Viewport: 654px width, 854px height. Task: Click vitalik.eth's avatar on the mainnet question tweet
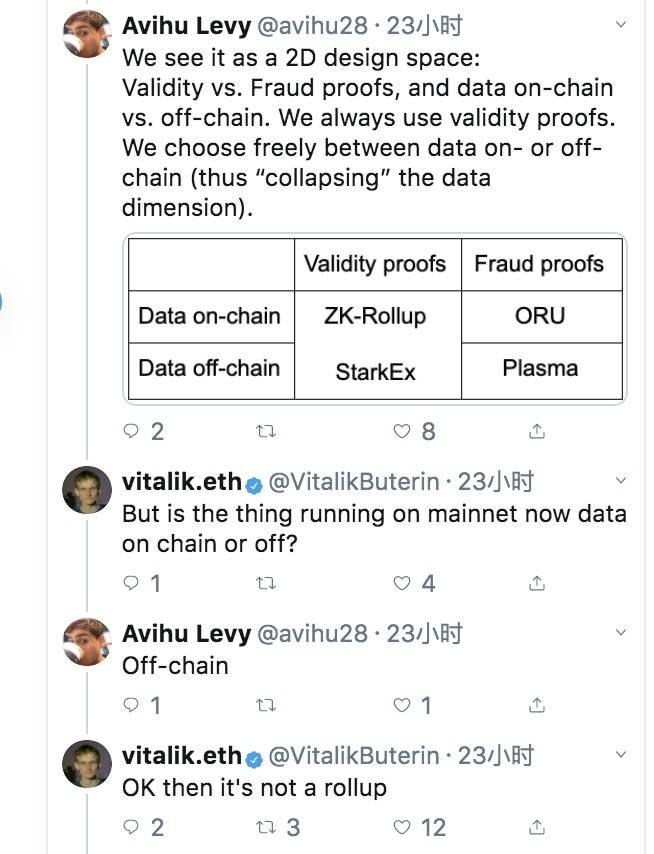point(87,491)
